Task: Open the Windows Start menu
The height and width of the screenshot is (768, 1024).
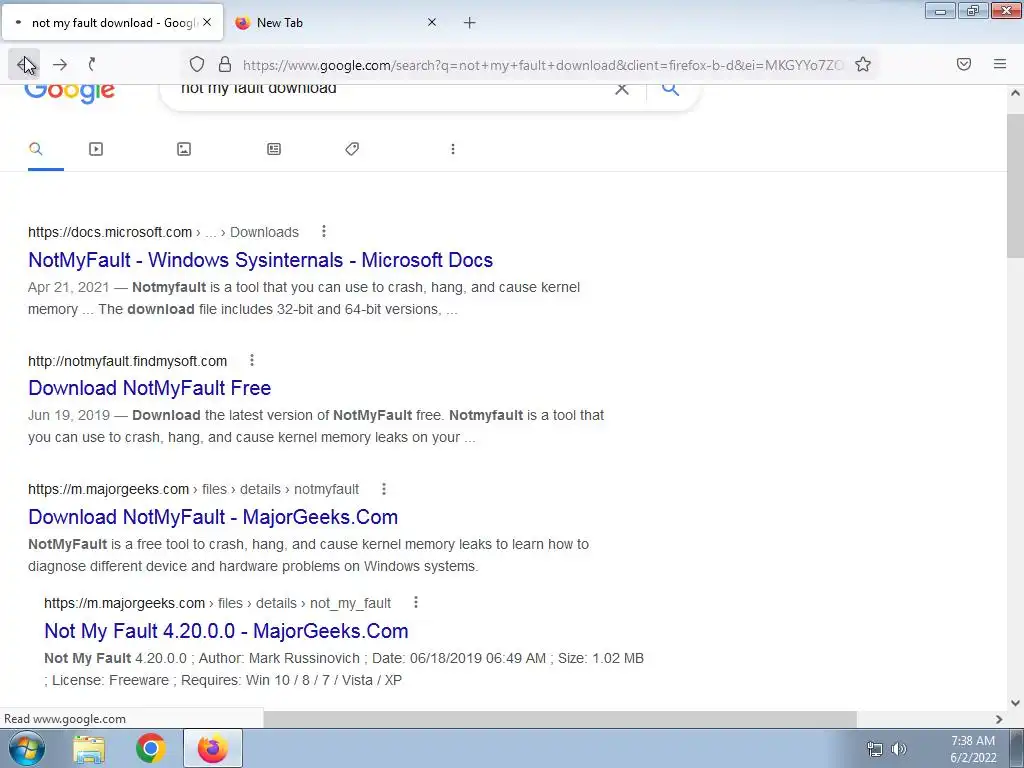Action: point(26,748)
